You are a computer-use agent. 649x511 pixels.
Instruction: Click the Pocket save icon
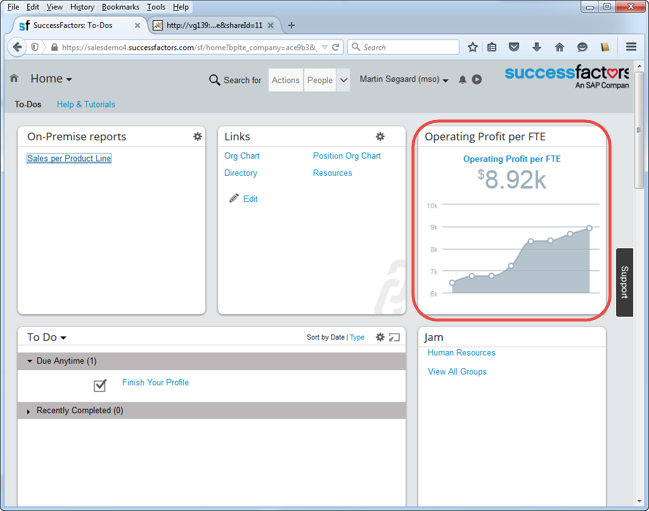(x=514, y=47)
